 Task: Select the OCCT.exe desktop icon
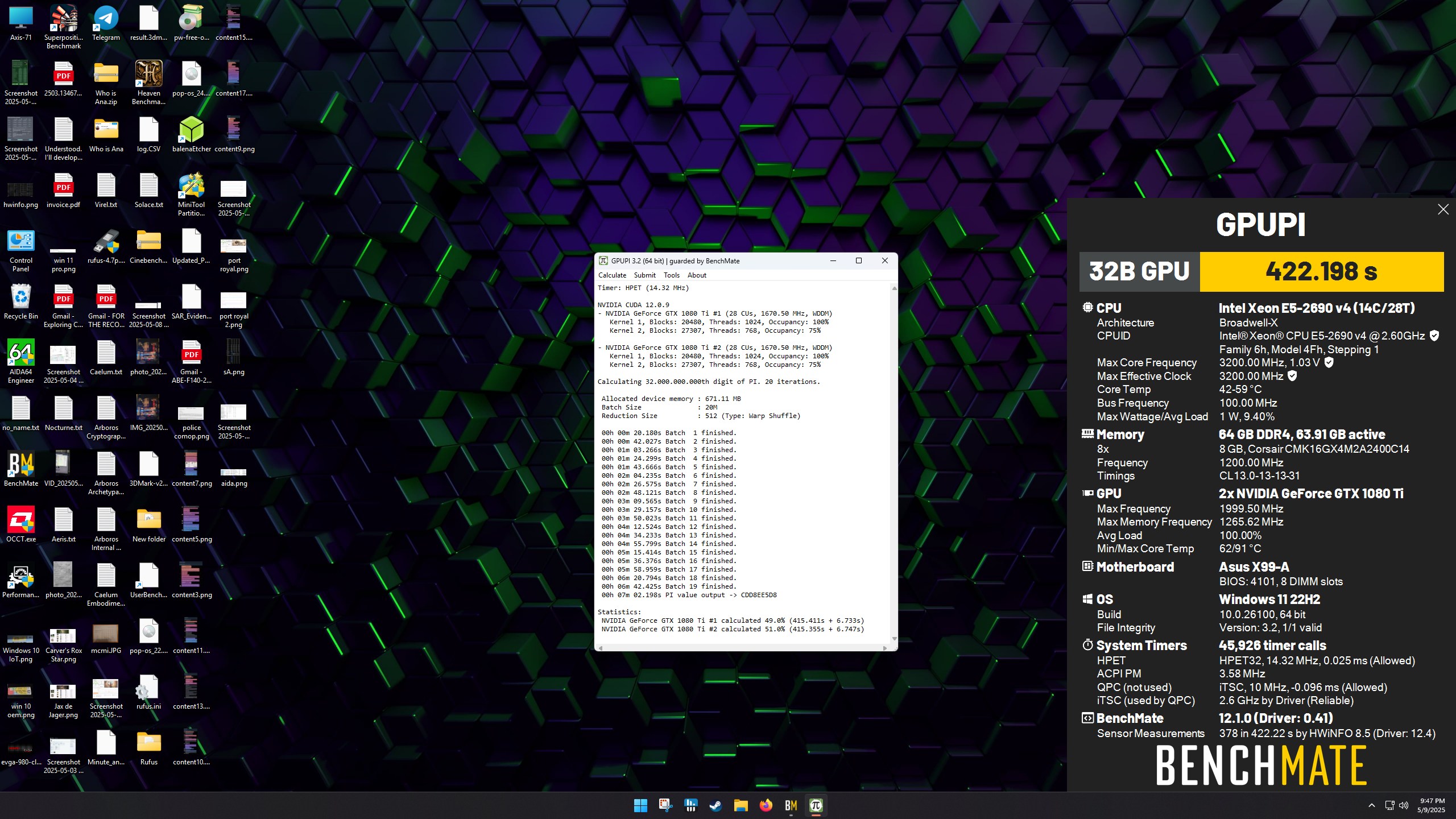click(21, 524)
